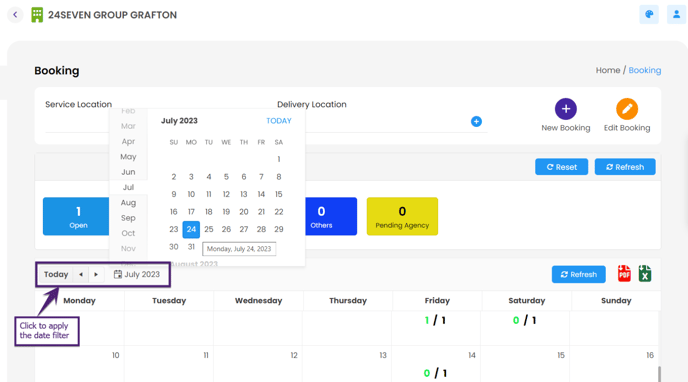This screenshot has width=688, height=382.
Task: Click the Reset button
Action: [561, 167]
